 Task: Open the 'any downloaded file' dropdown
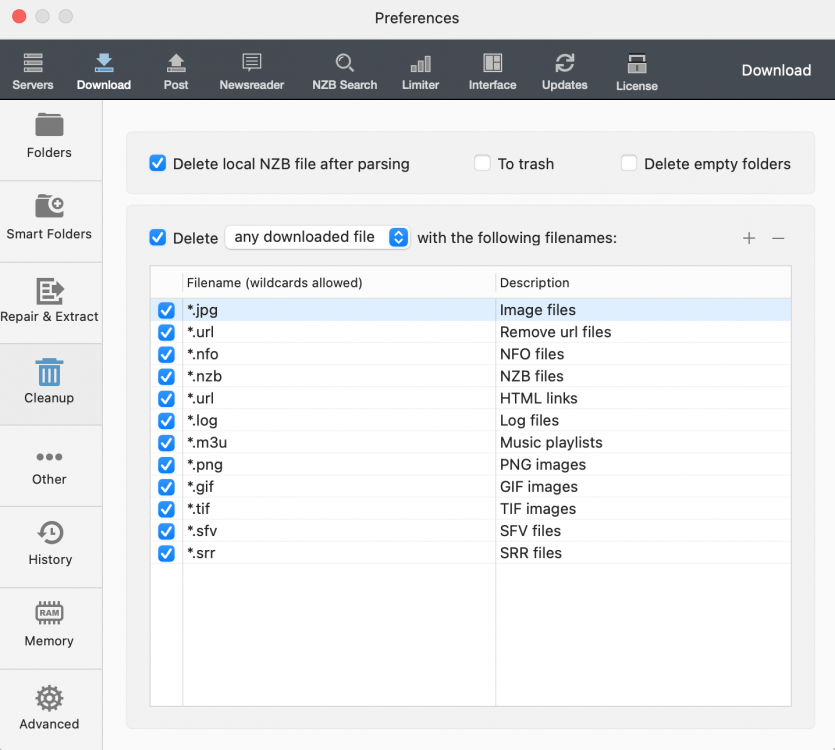[317, 237]
